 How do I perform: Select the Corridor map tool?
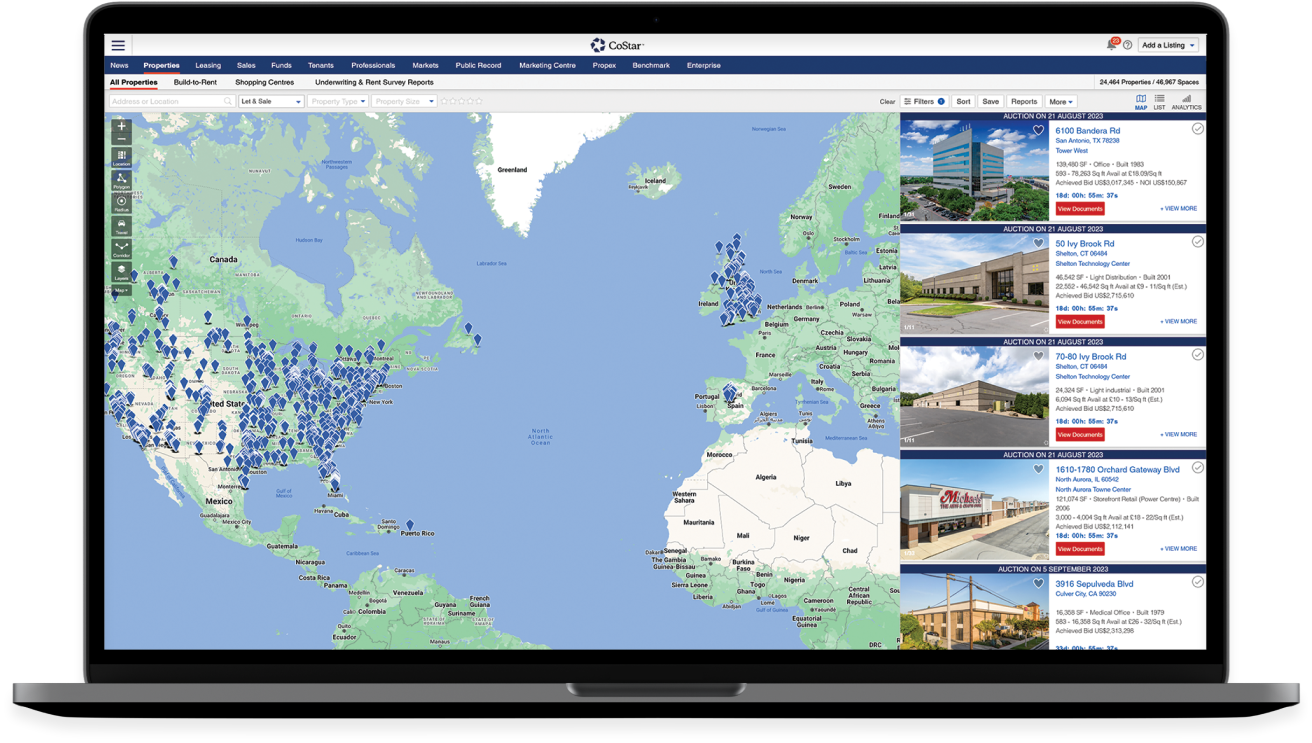121,249
